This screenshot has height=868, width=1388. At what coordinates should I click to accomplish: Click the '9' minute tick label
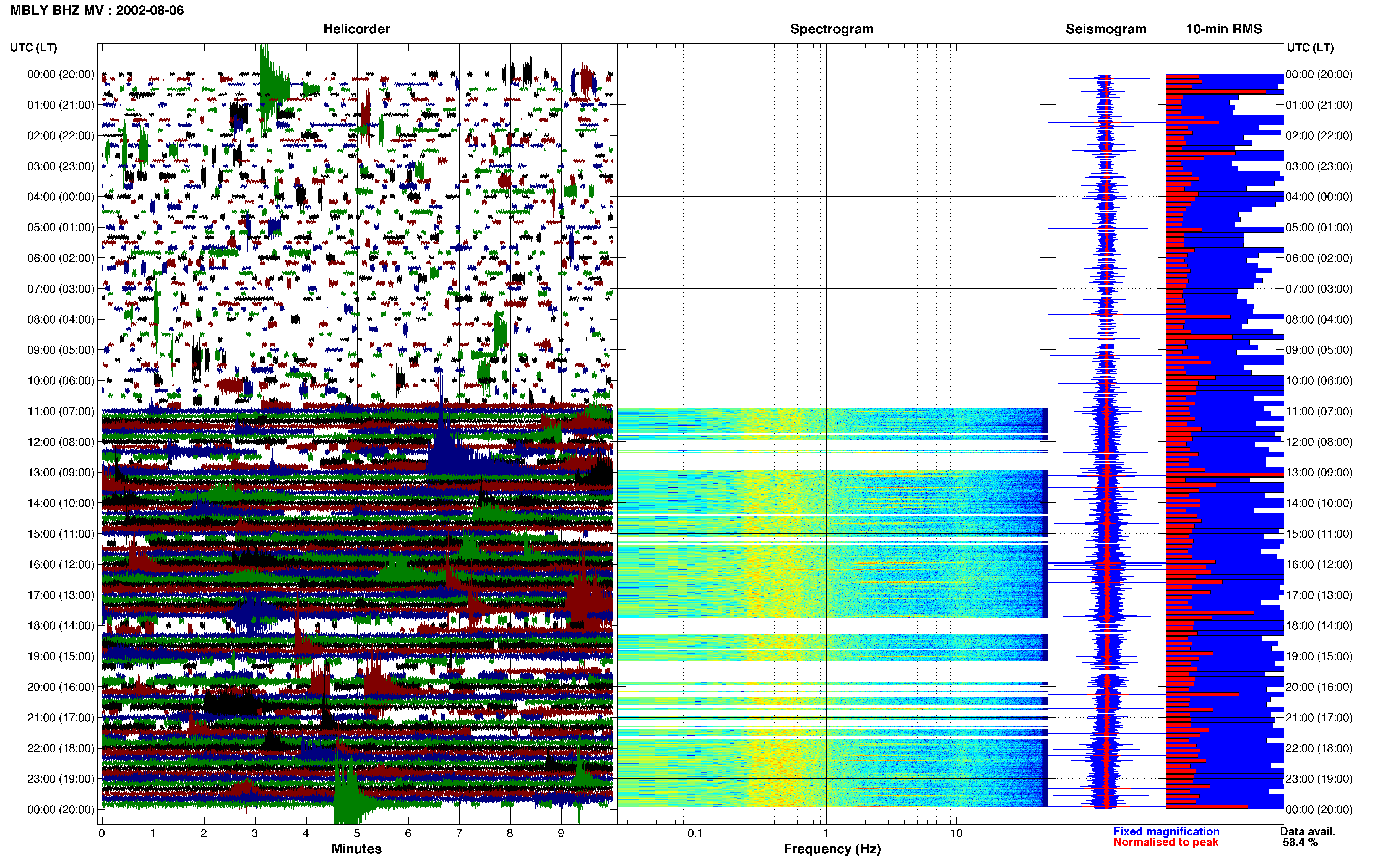click(x=561, y=833)
